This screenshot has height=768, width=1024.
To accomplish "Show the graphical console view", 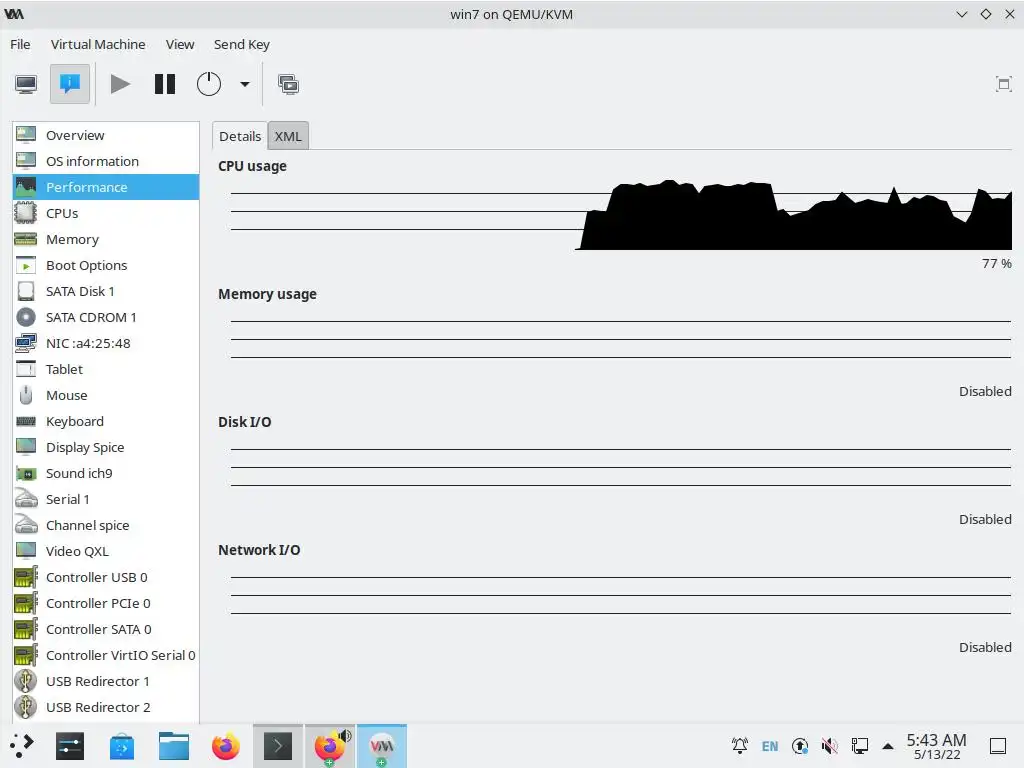I will click(26, 84).
